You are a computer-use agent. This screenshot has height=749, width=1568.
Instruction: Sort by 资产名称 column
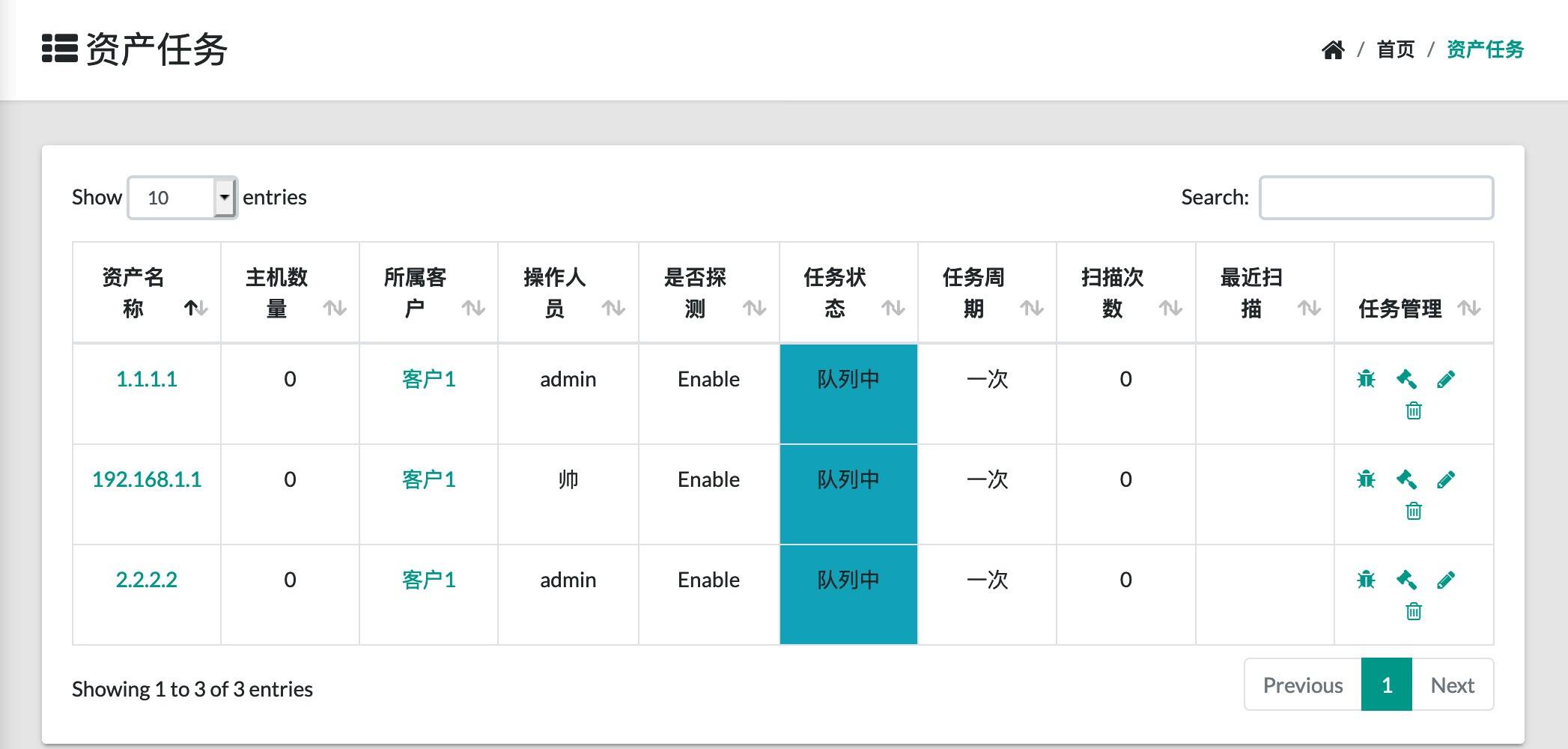[x=147, y=293]
